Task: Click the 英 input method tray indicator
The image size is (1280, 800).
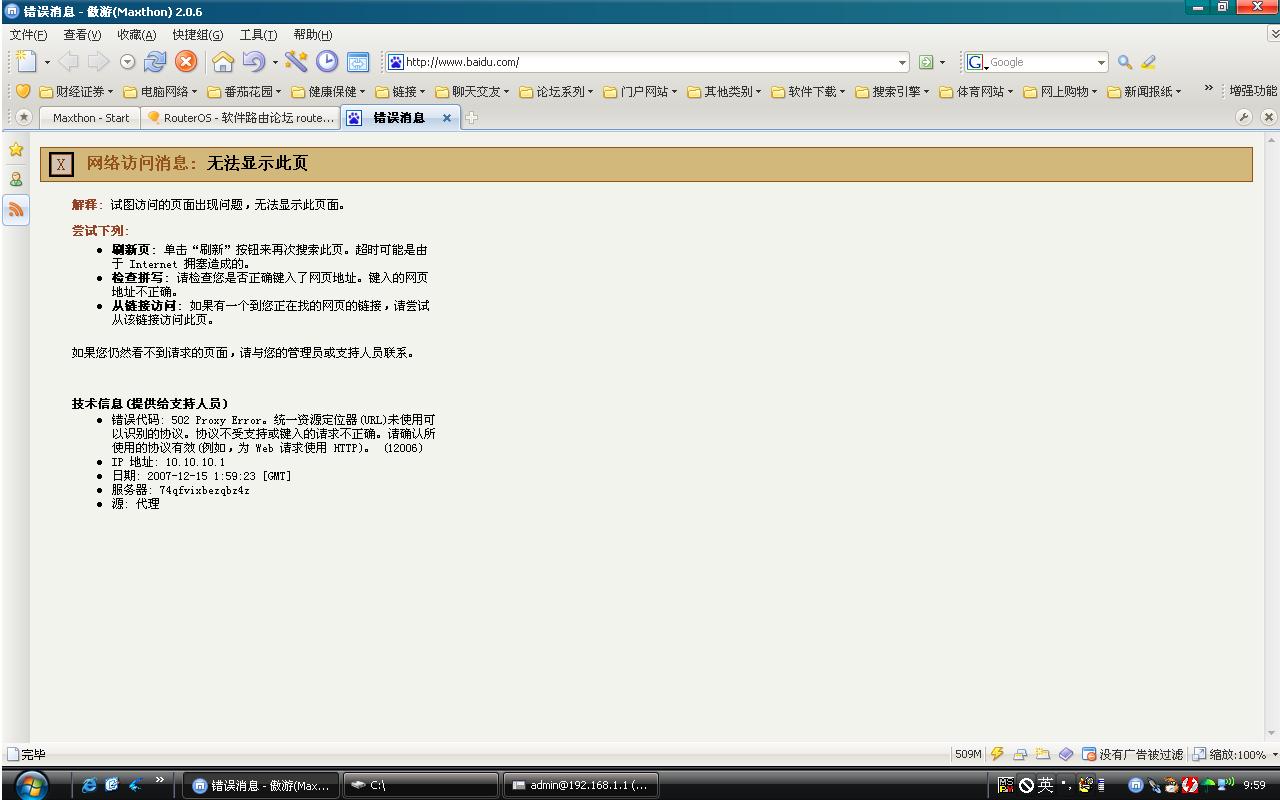Action: point(1045,785)
